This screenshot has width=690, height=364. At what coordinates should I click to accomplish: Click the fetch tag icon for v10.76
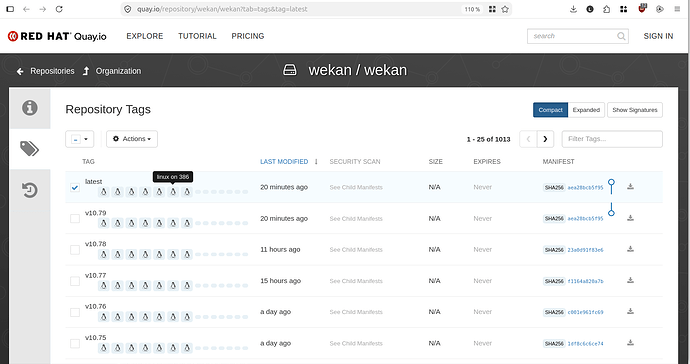pyautogui.click(x=630, y=312)
